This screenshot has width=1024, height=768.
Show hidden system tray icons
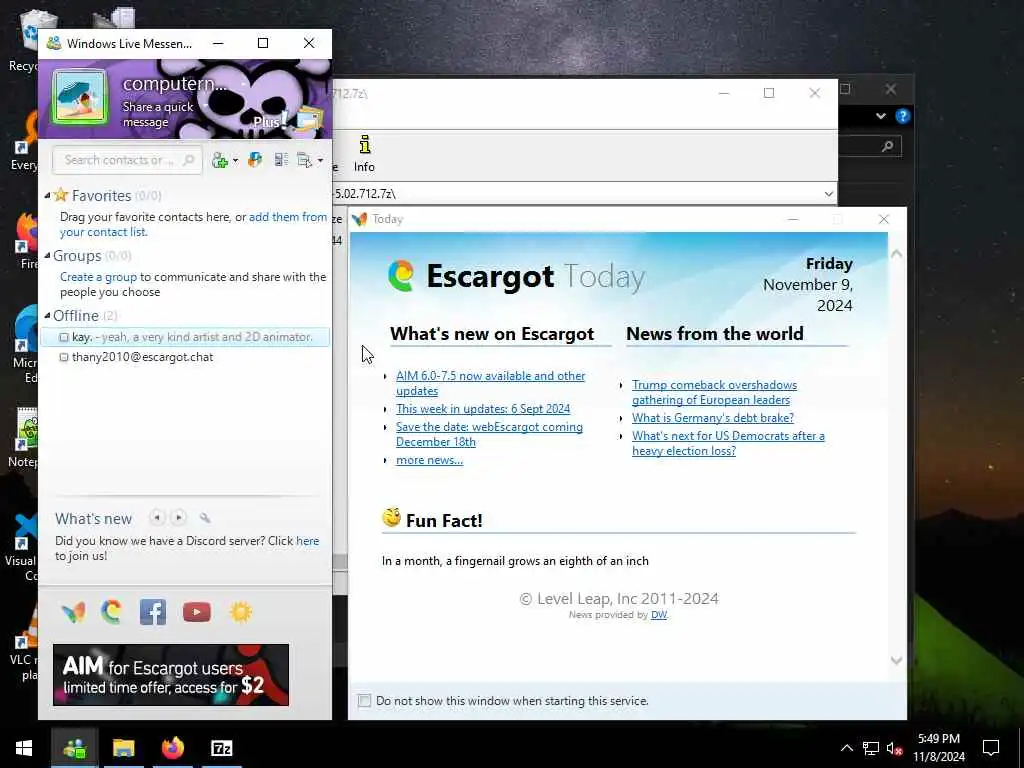click(x=846, y=748)
